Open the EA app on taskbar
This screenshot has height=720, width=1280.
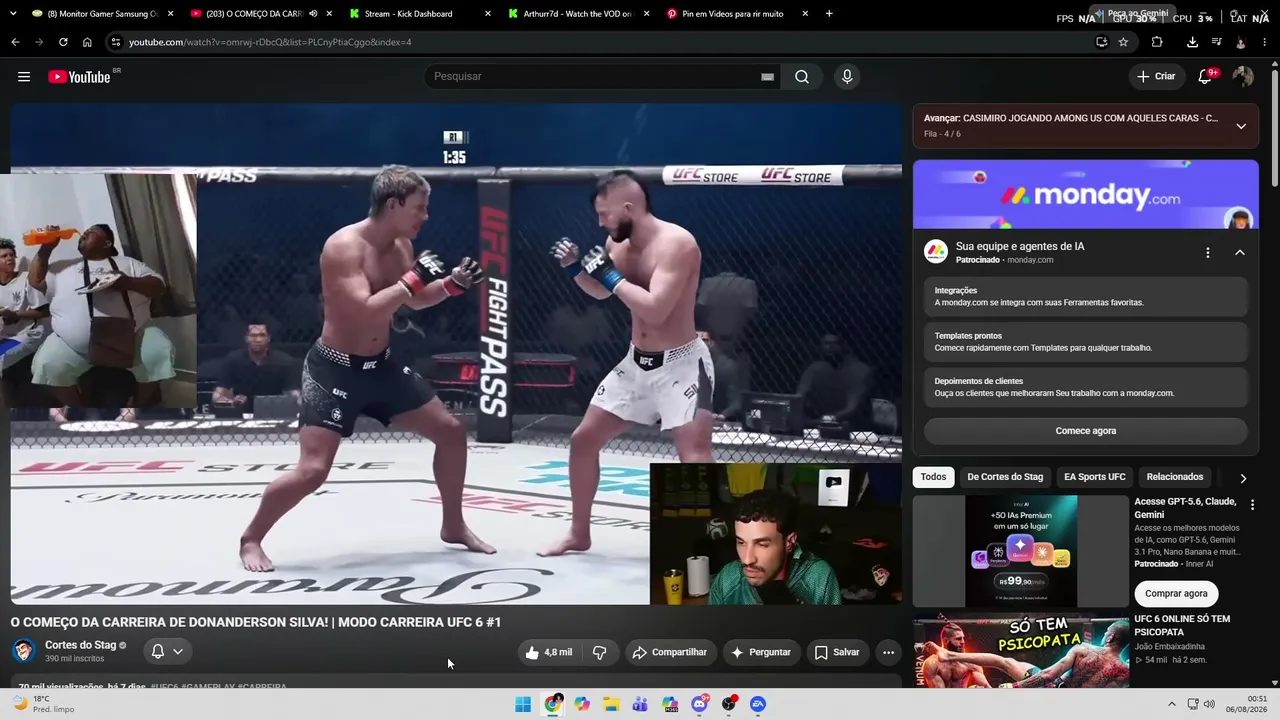[x=758, y=704]
